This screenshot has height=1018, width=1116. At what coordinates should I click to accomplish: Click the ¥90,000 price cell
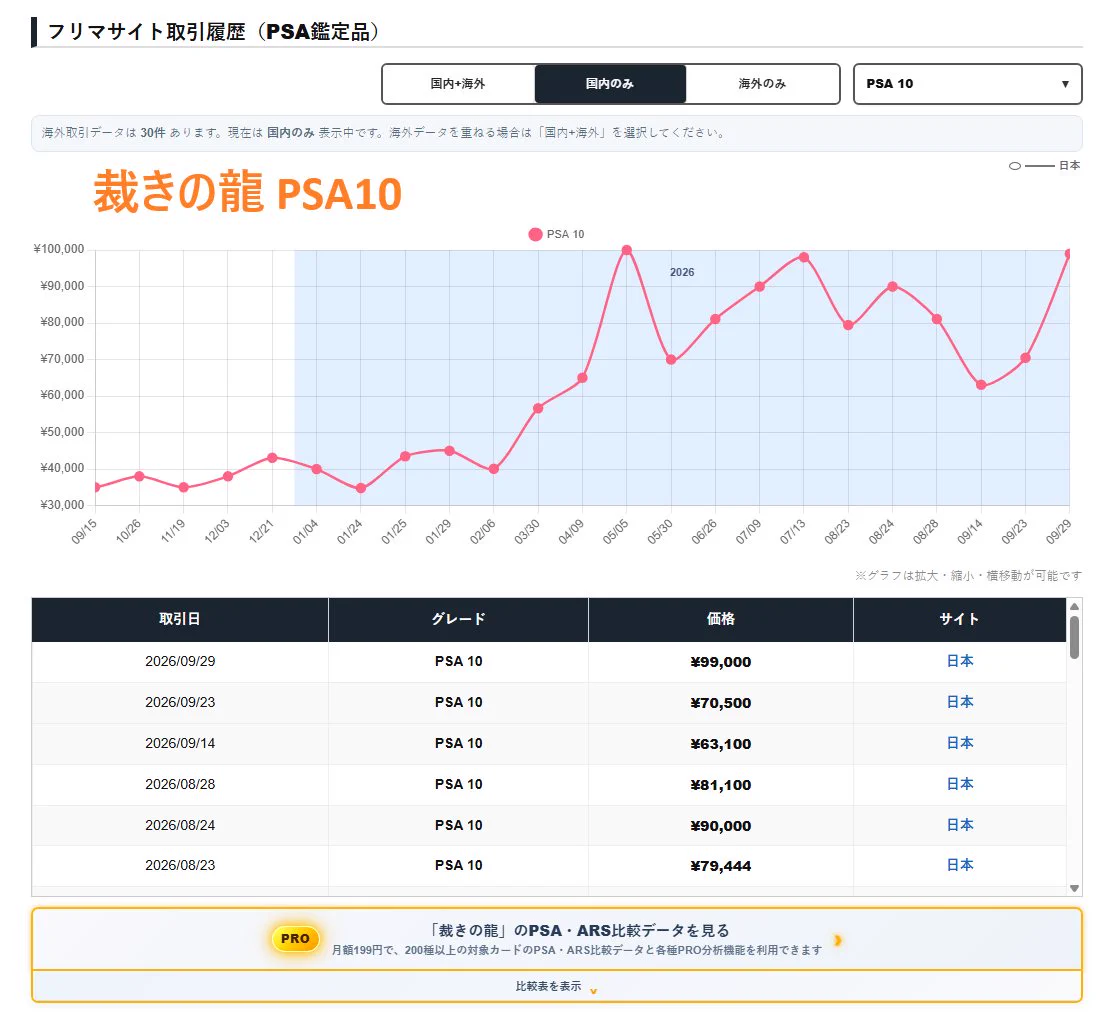pos(721,826)
